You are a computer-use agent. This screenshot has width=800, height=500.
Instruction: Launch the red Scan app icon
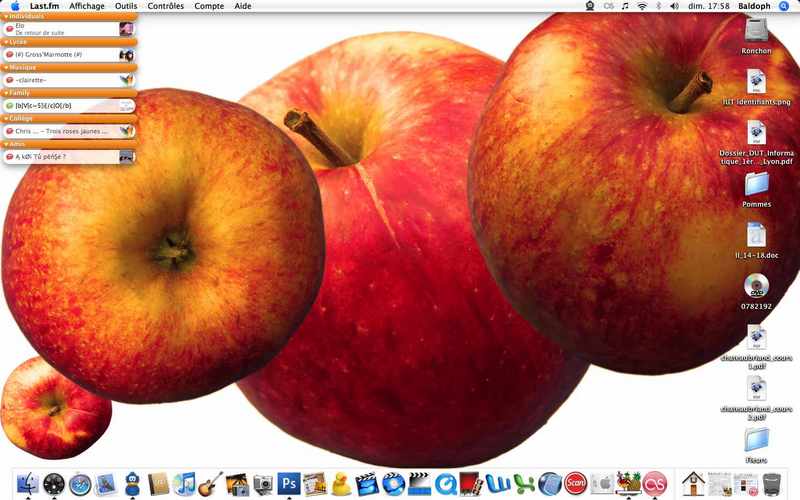[576, 483]
